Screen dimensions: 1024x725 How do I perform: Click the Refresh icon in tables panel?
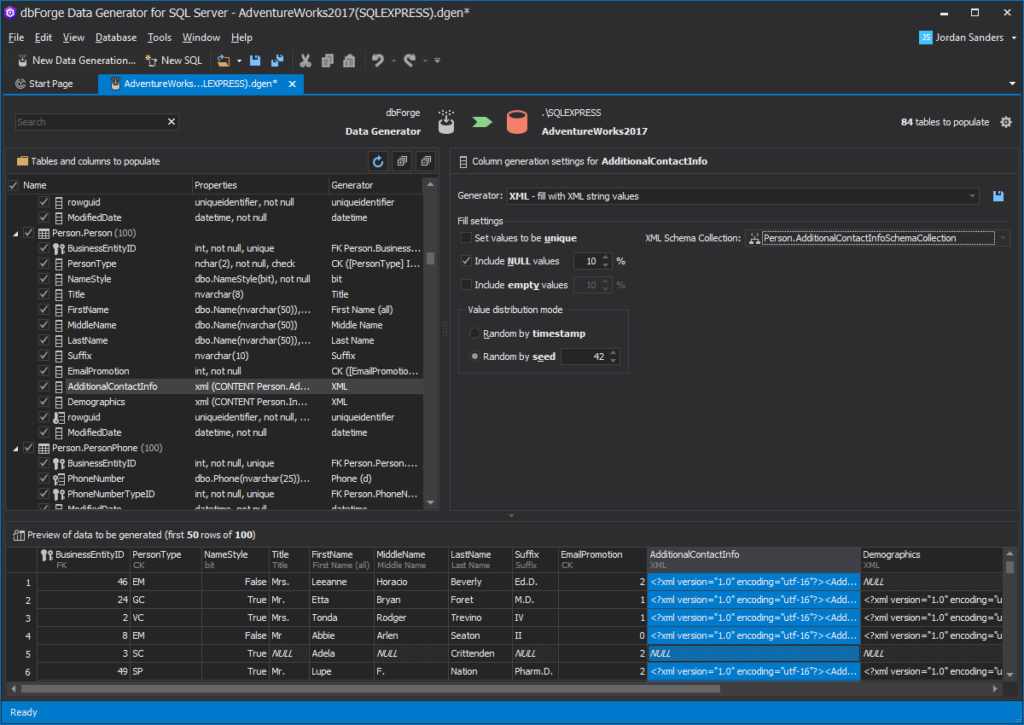(378, 161)
